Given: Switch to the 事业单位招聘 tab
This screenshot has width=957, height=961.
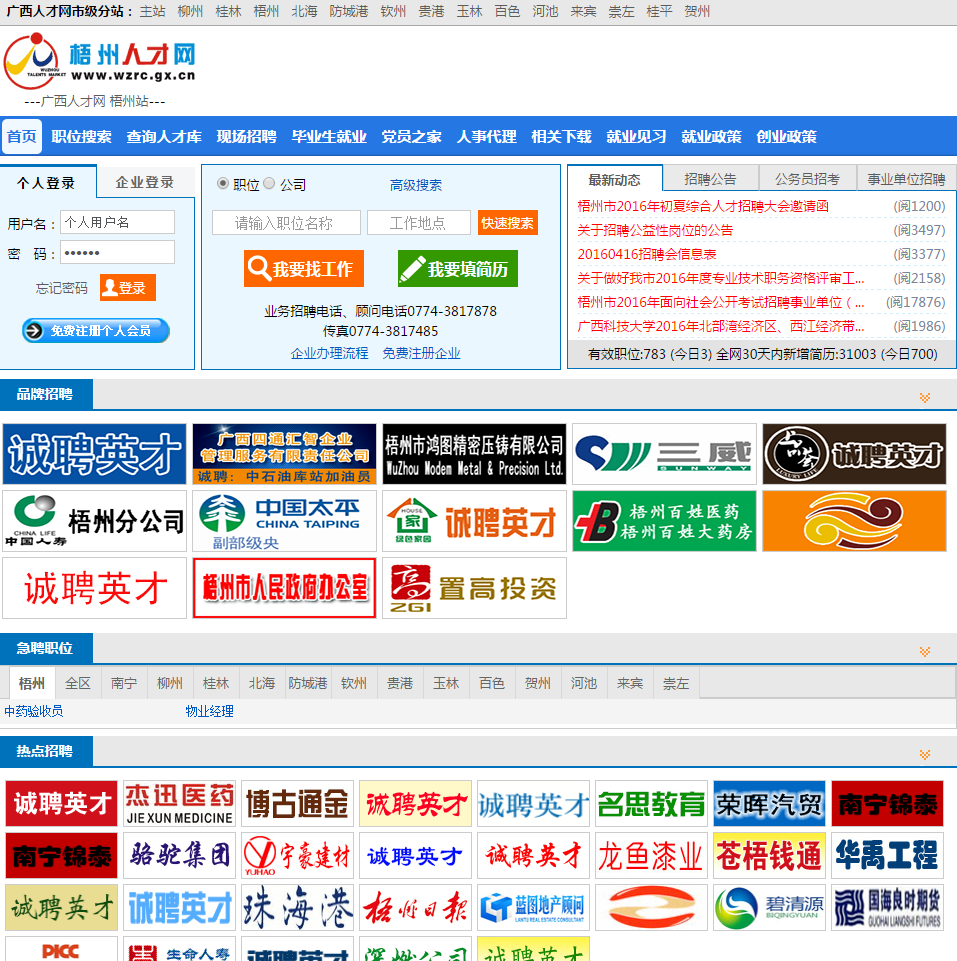Looking at the screenshot, I should (906, 179).
